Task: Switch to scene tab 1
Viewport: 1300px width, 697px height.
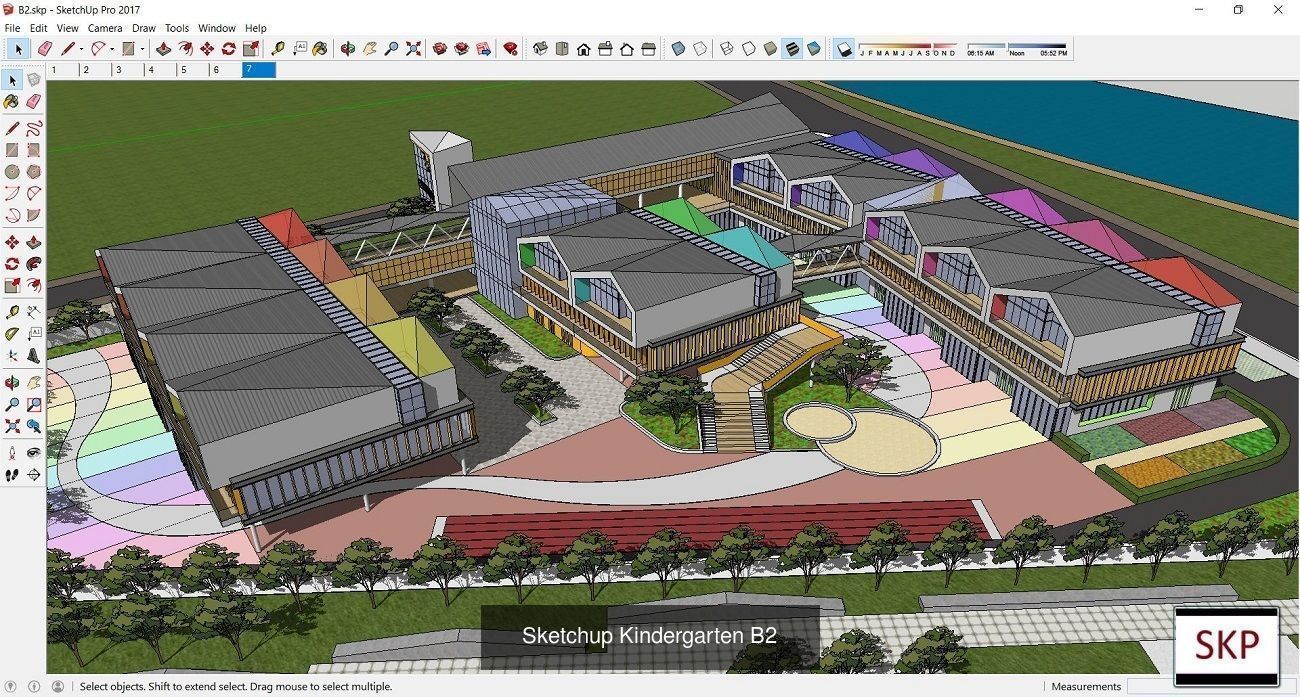Action: (63, 70)
